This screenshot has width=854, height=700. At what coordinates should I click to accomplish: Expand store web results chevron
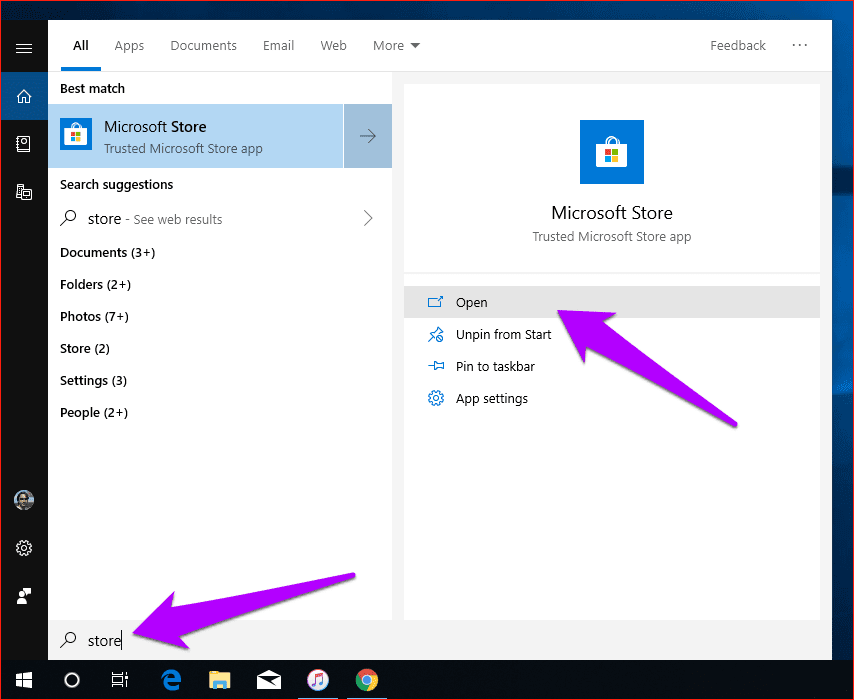click(368, 218)
